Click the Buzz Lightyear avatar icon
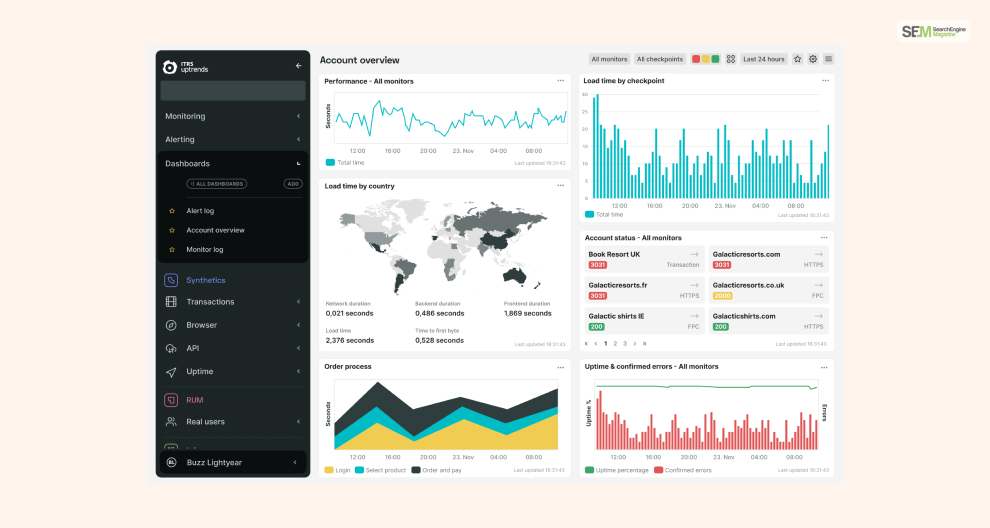 click(171, 462)
